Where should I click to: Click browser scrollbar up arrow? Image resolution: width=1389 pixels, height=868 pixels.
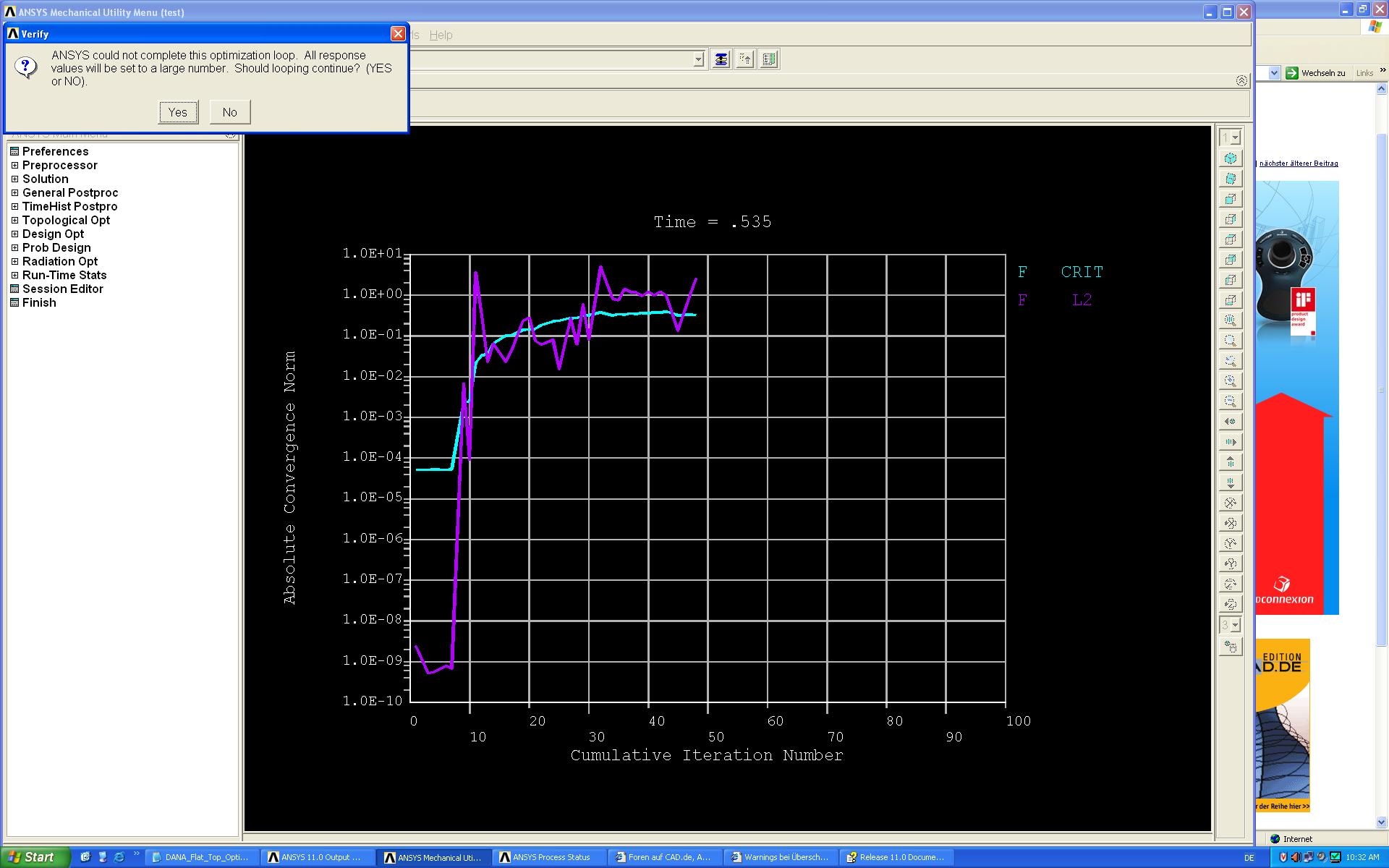click(1381, 90)
